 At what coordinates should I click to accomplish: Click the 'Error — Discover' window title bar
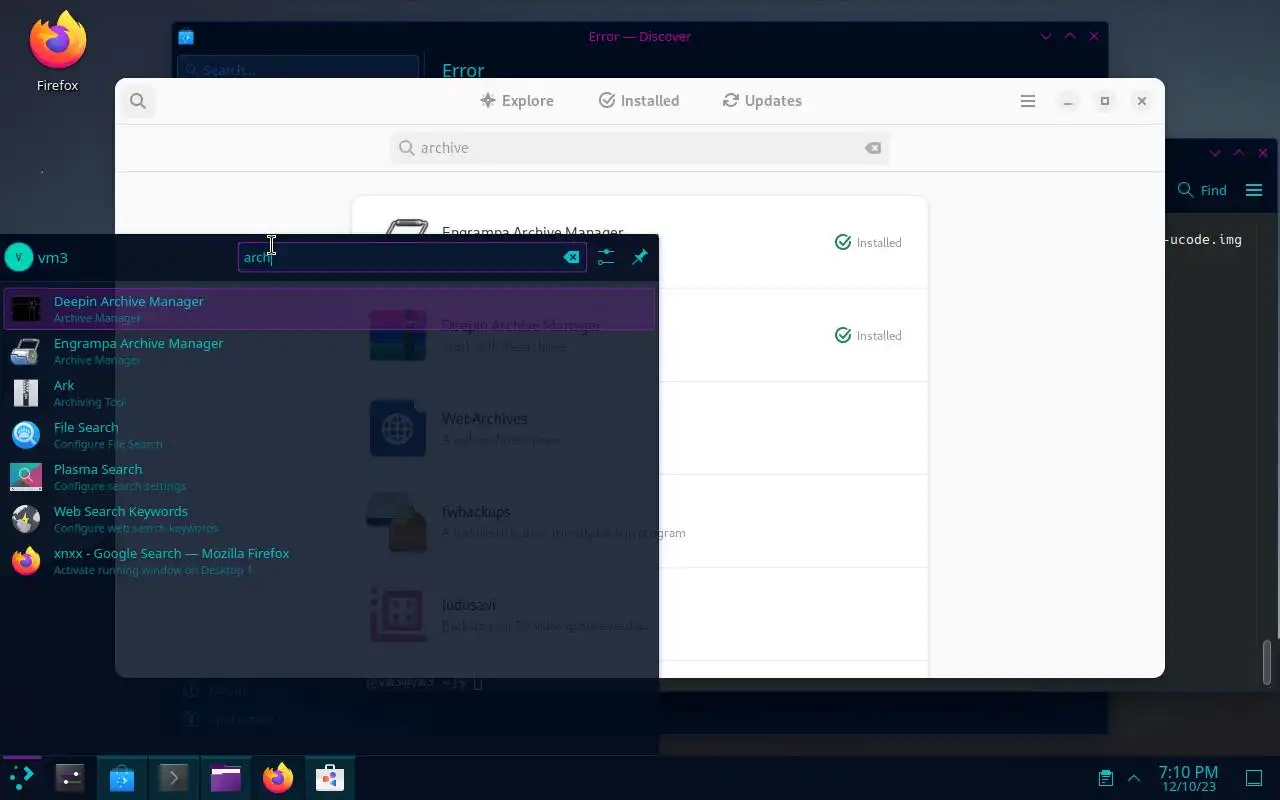640,36
